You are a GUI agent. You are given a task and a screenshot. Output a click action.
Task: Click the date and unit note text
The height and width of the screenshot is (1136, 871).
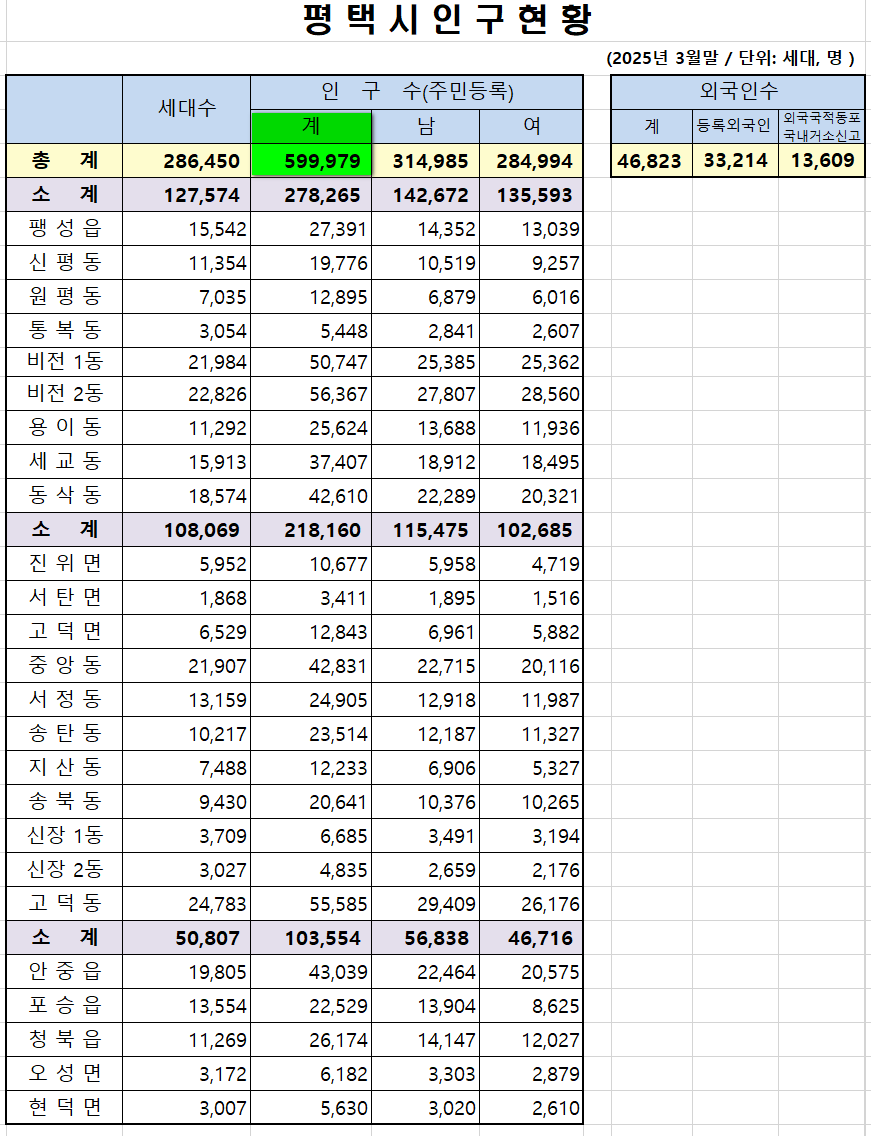click(x=730, y=58)
